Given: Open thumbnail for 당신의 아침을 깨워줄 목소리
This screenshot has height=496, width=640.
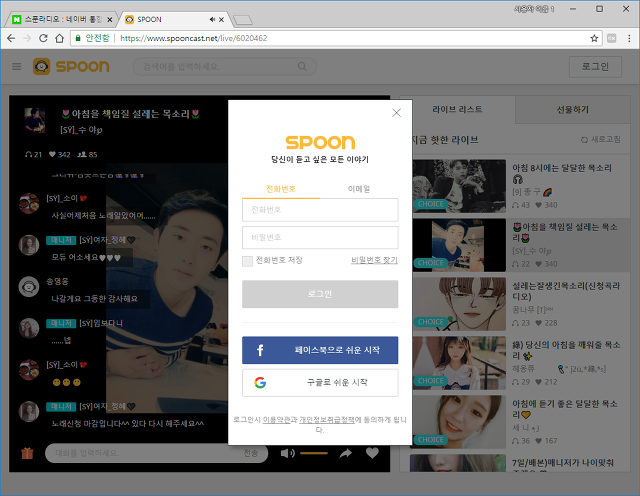Looking at the screenshot, I should coord(459,363).
